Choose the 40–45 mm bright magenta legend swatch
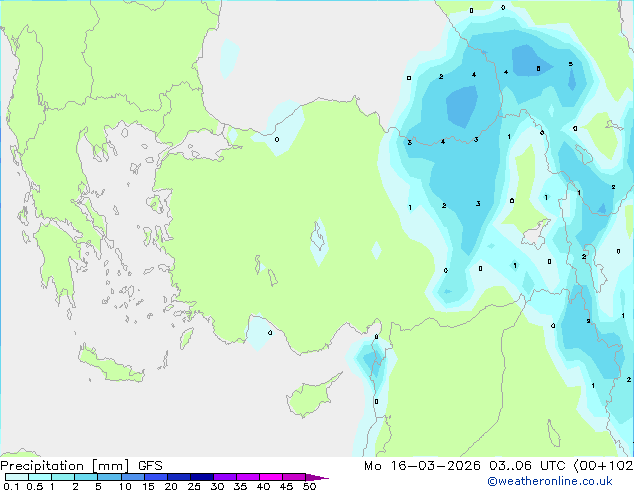This screenshot has height=490, width=634. click(271, 477)
